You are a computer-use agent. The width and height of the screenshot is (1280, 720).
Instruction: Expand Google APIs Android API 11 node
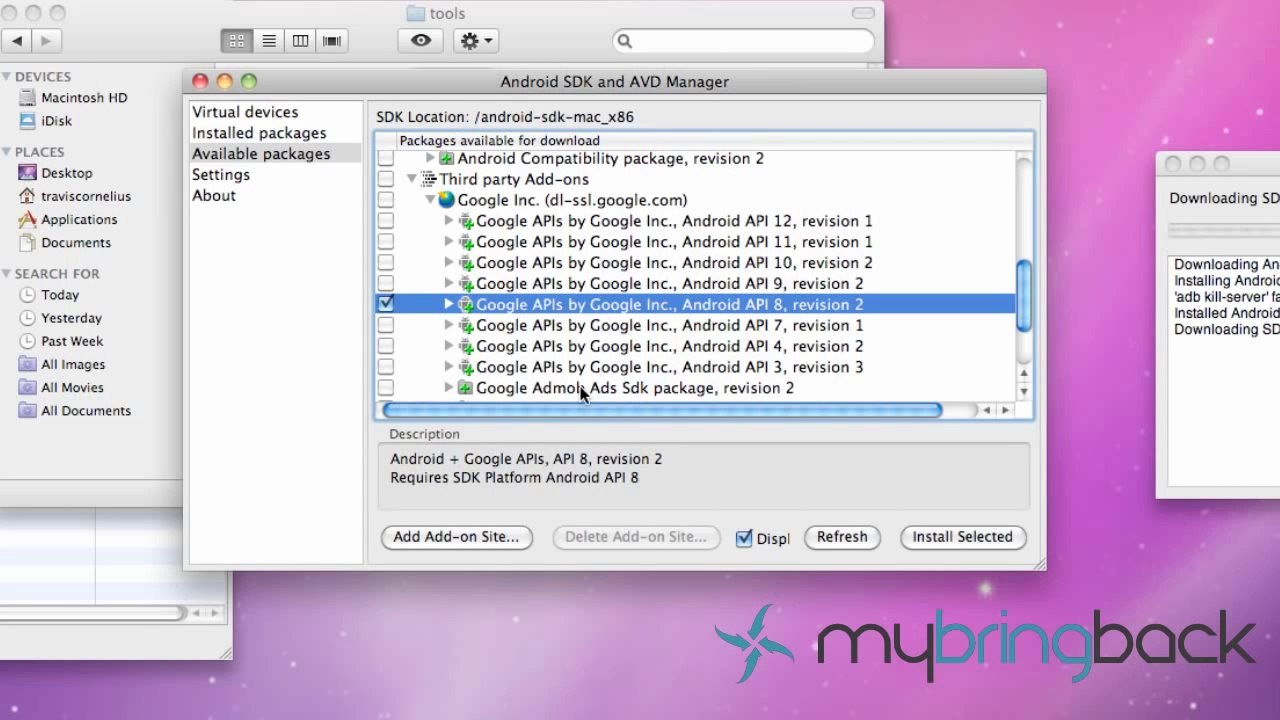(449, 242)
